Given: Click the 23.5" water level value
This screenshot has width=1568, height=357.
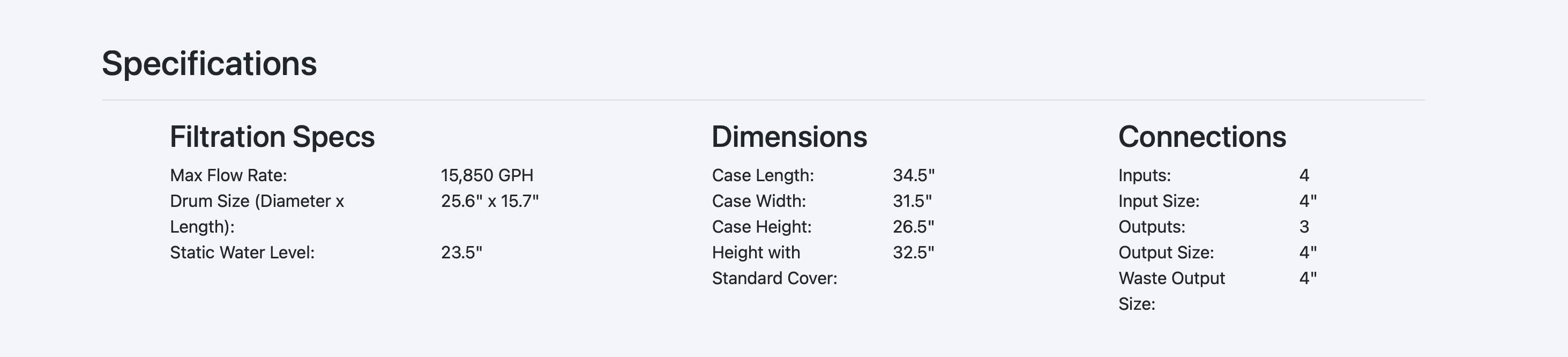Looking at the screenshot, I should pyautogui.click(x=461, y=252).
